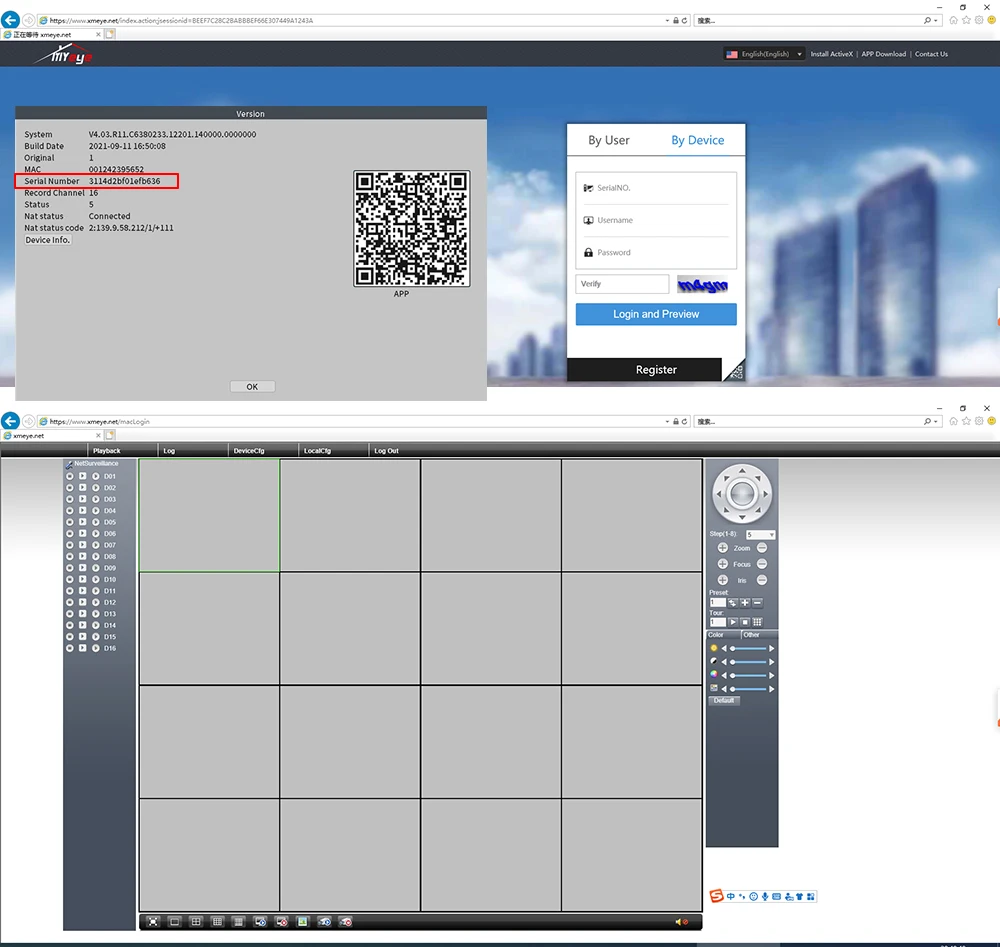This screenshot has width=1000, height=947.
Task: Click the NetSurveillance device icon in the tree
Action: pos(69,464)
